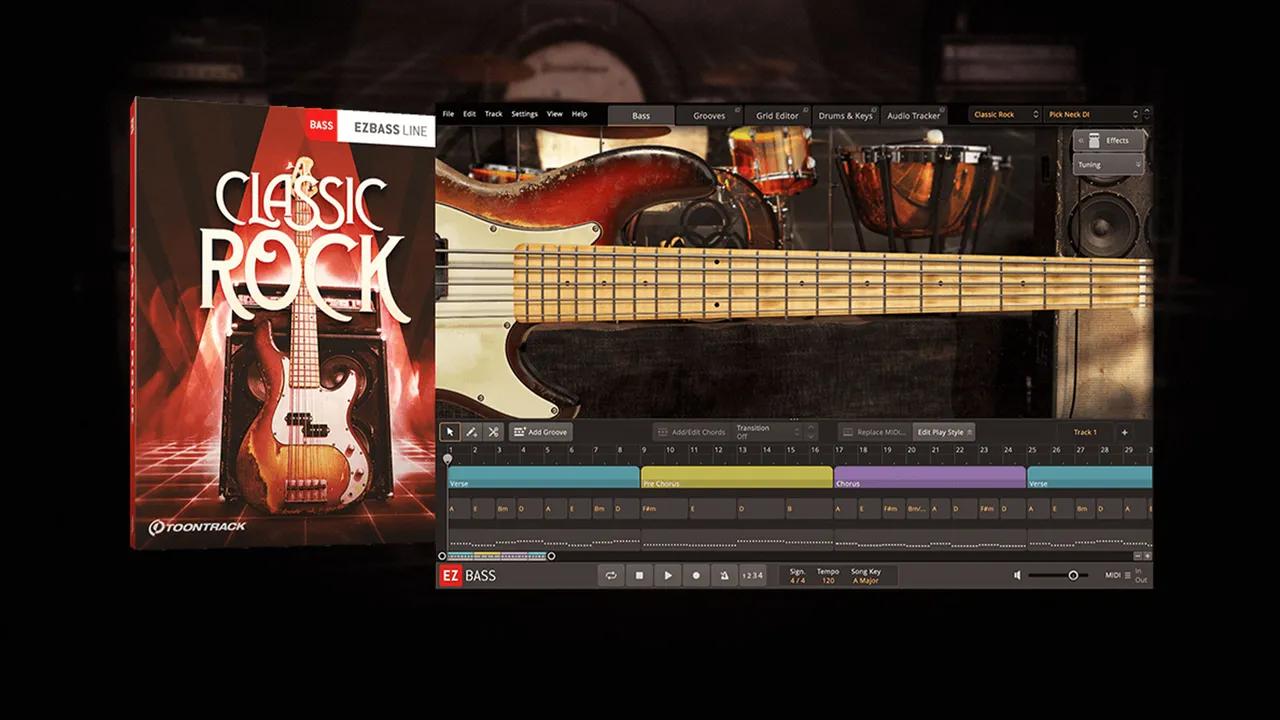Click the speaker volume icon
The image size is (1280, 720).
1017,575
